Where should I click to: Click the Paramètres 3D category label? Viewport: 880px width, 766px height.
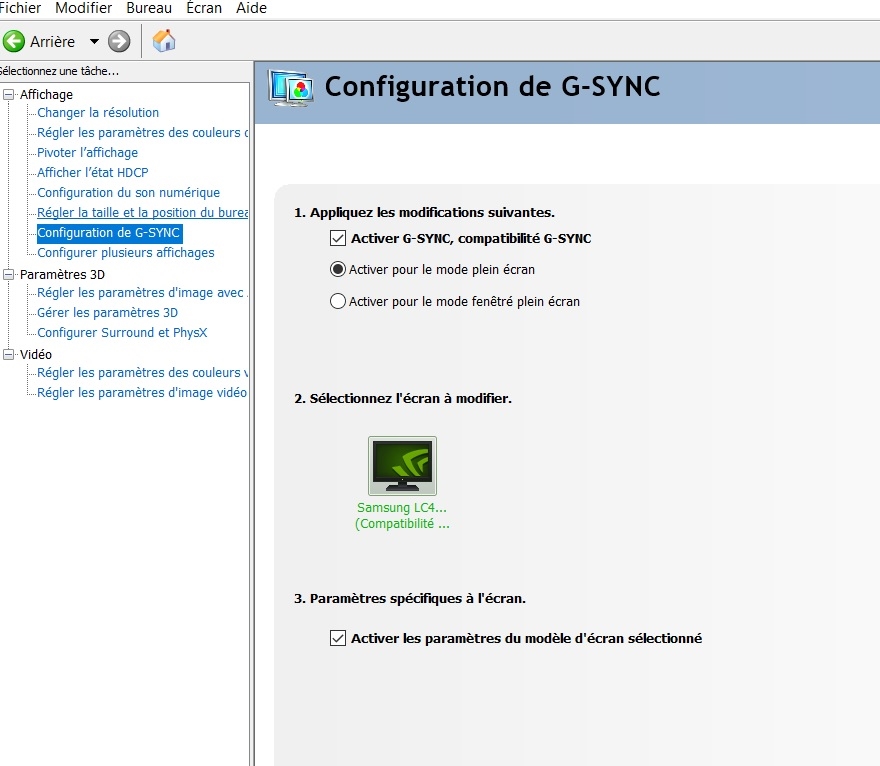[x=62, y=274]
